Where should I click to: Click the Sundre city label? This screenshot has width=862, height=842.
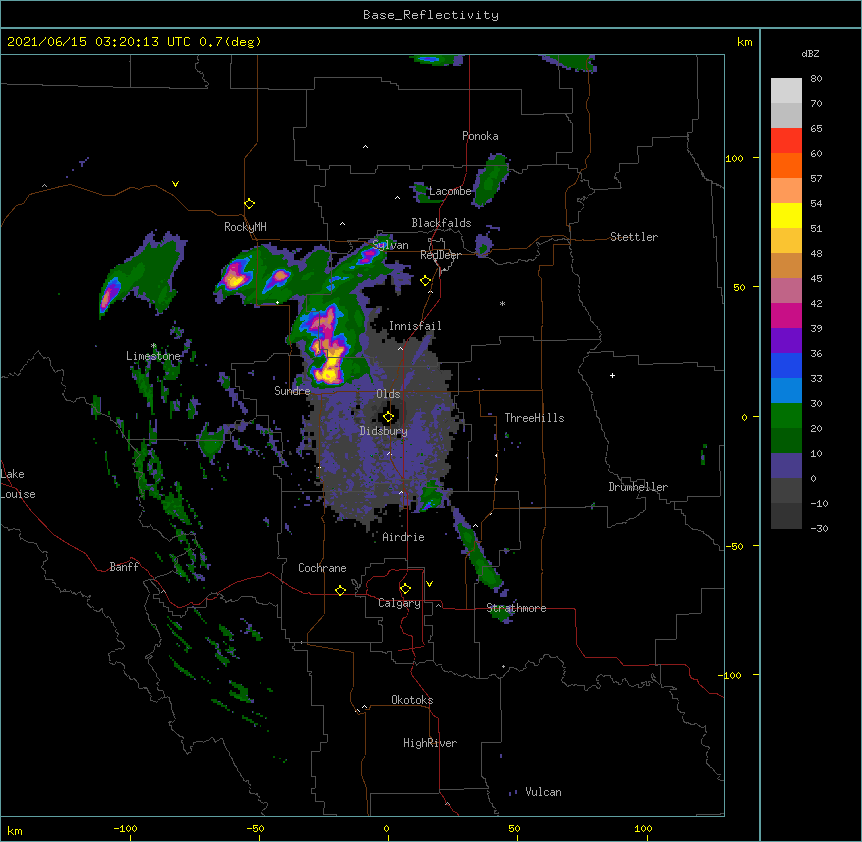click(292, 391)
